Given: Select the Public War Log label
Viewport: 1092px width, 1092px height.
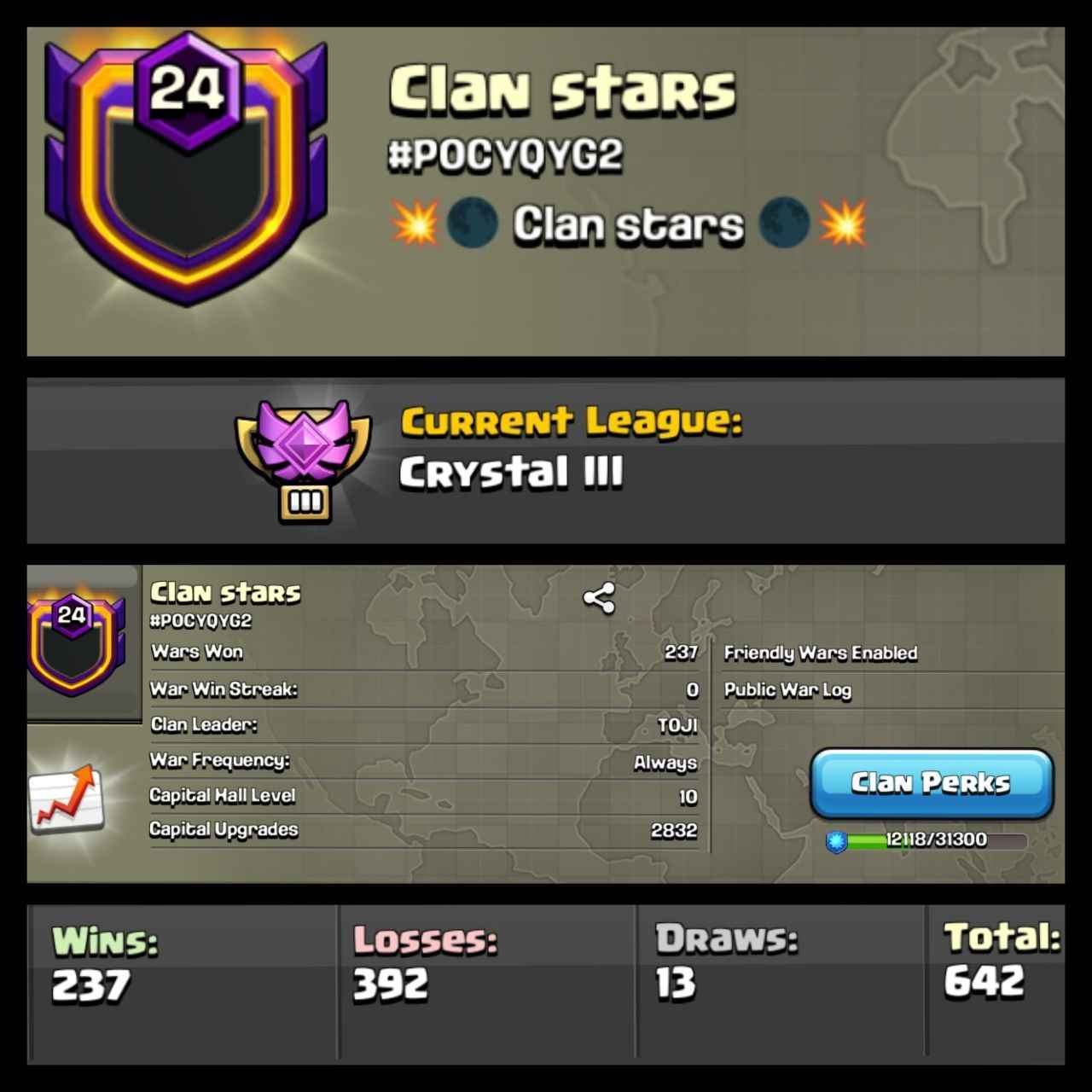Looking at the screenshot, I should (787, 690).
